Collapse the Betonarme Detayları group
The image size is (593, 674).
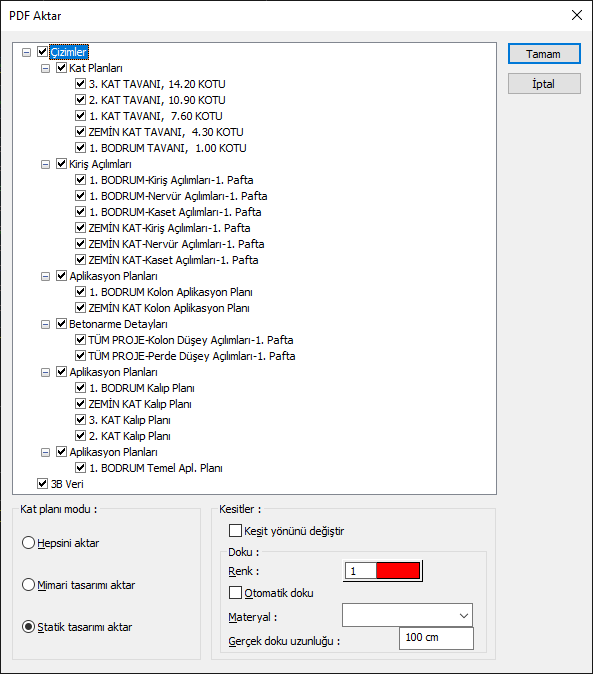45,325
